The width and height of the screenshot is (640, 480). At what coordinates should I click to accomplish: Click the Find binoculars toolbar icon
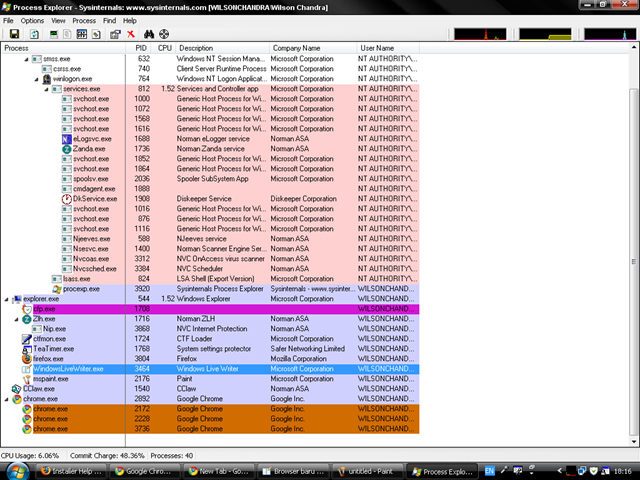(149, 34)
